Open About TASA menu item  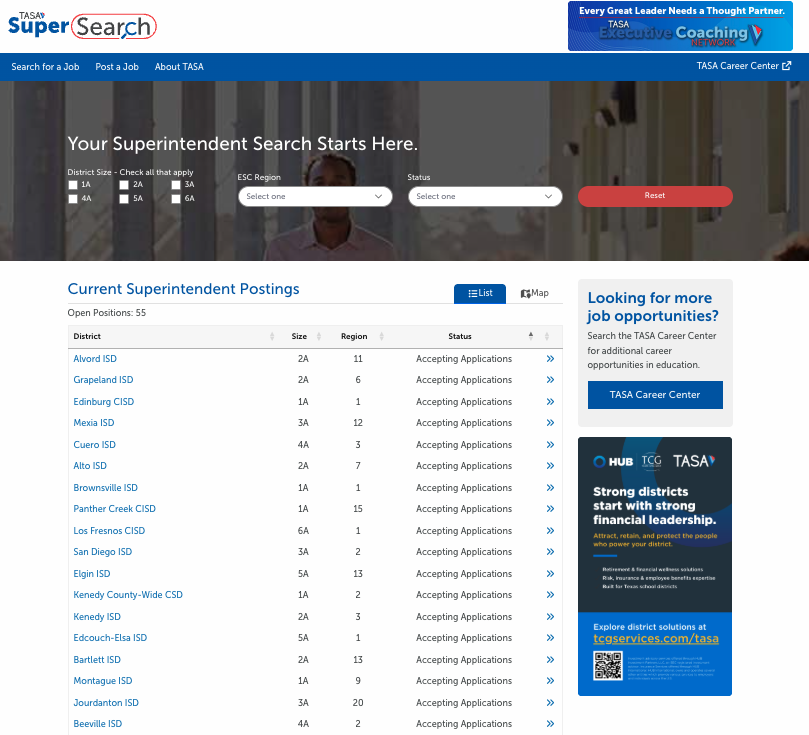[179, 67]
